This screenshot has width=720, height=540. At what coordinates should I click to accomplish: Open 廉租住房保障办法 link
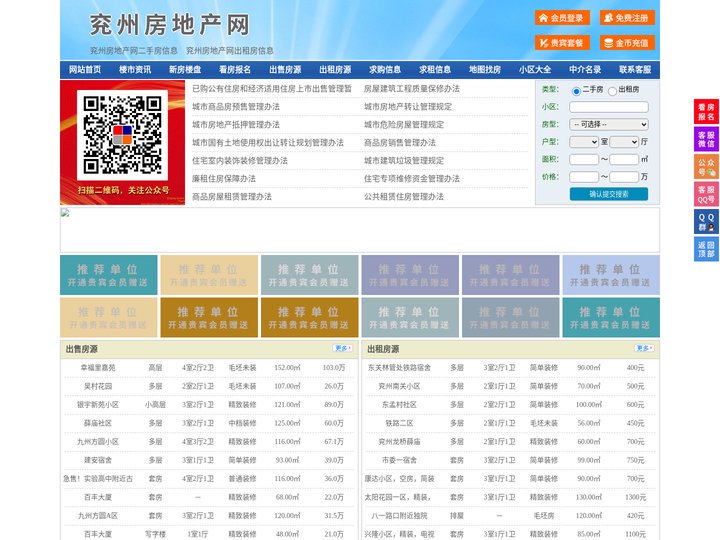(224, 179)
